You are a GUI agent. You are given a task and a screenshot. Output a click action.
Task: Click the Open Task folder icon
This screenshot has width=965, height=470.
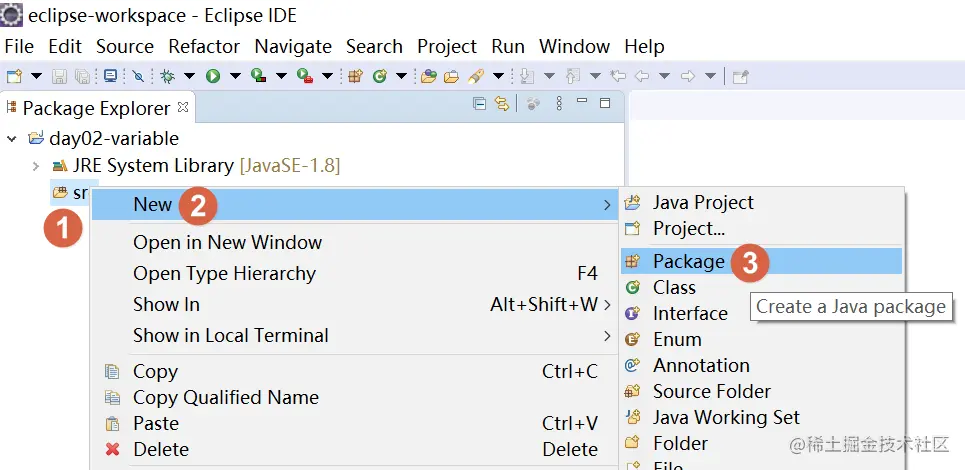coord(452,76)
